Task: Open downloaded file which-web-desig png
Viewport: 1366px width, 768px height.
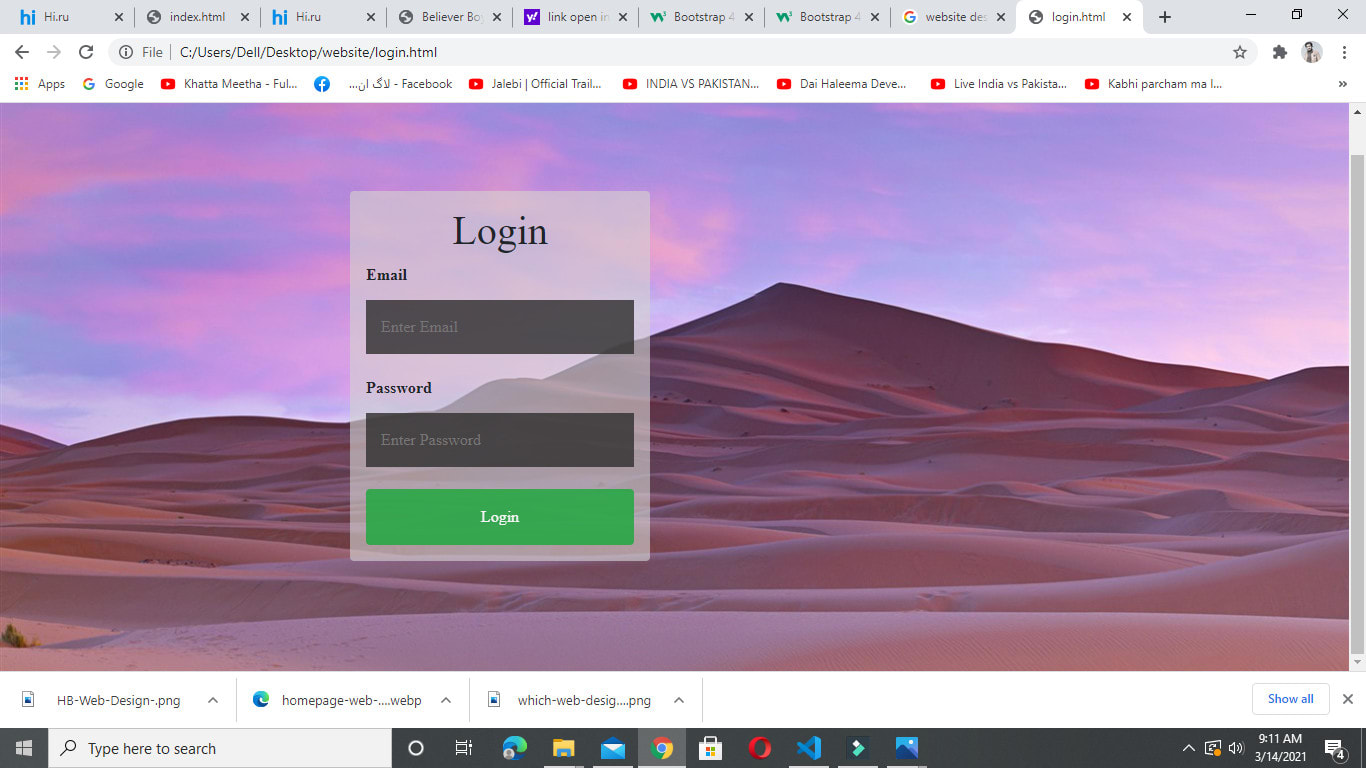Action: tap(568, 700)
